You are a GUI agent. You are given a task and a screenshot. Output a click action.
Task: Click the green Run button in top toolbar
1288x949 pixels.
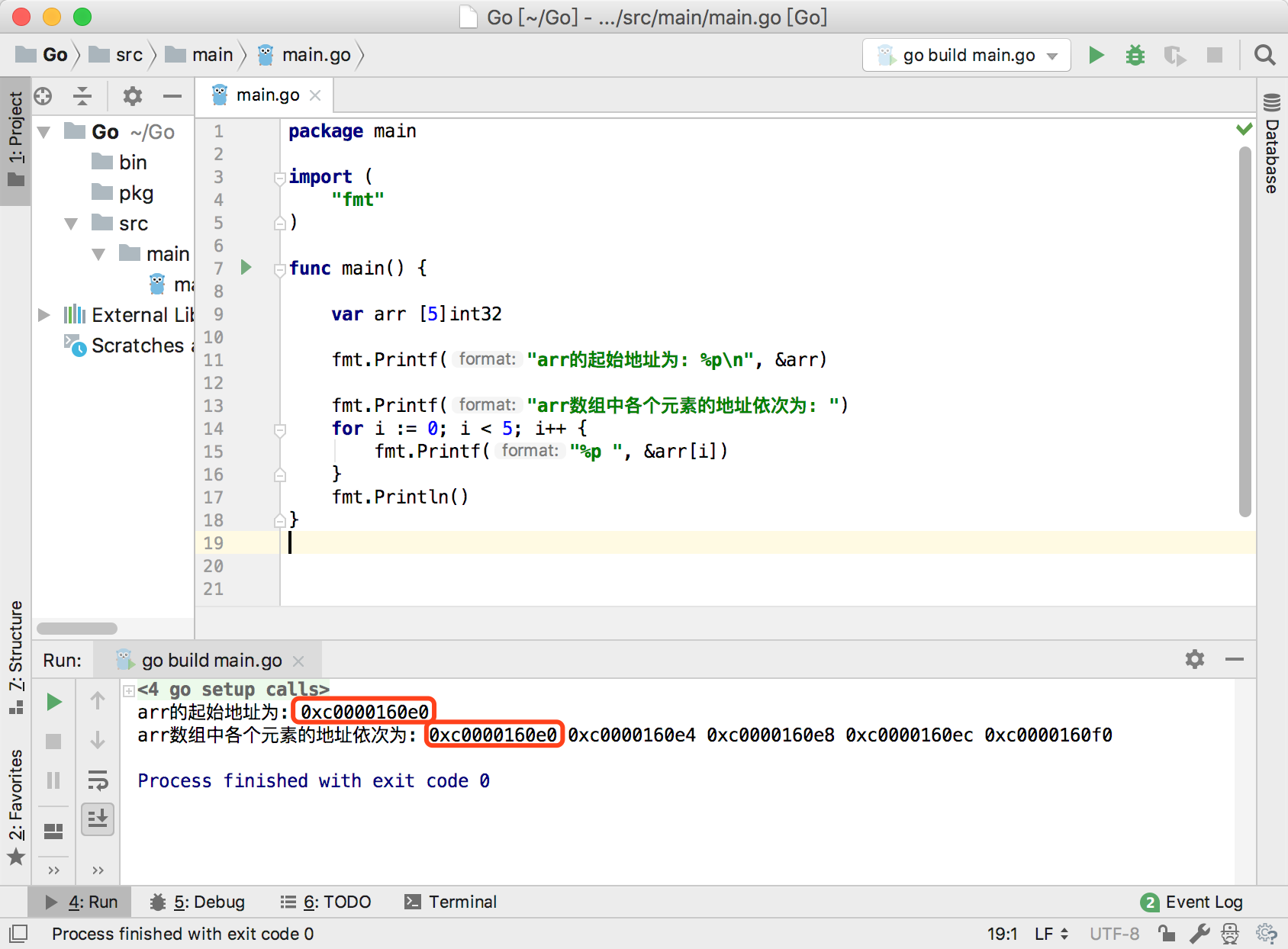[x=1096, y=55]
